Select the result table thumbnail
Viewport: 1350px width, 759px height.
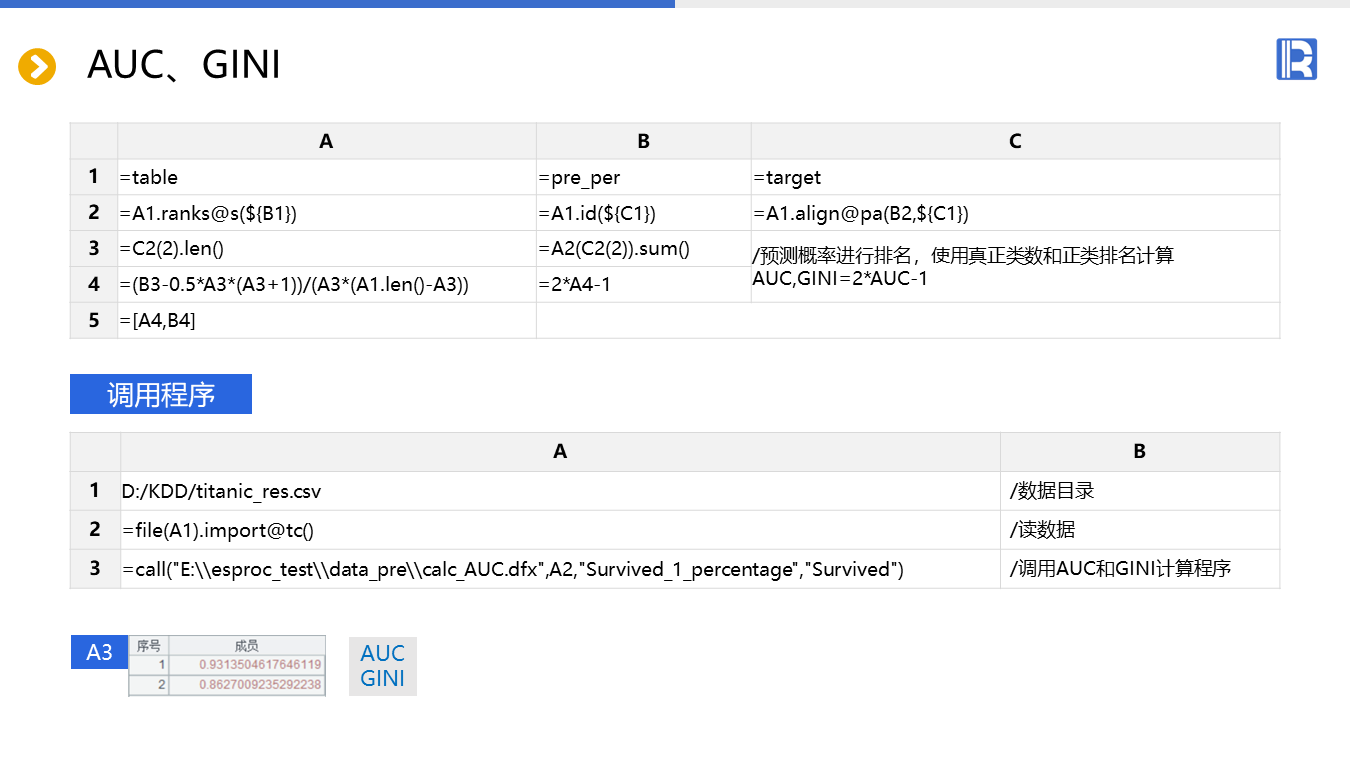coord(228,665)
